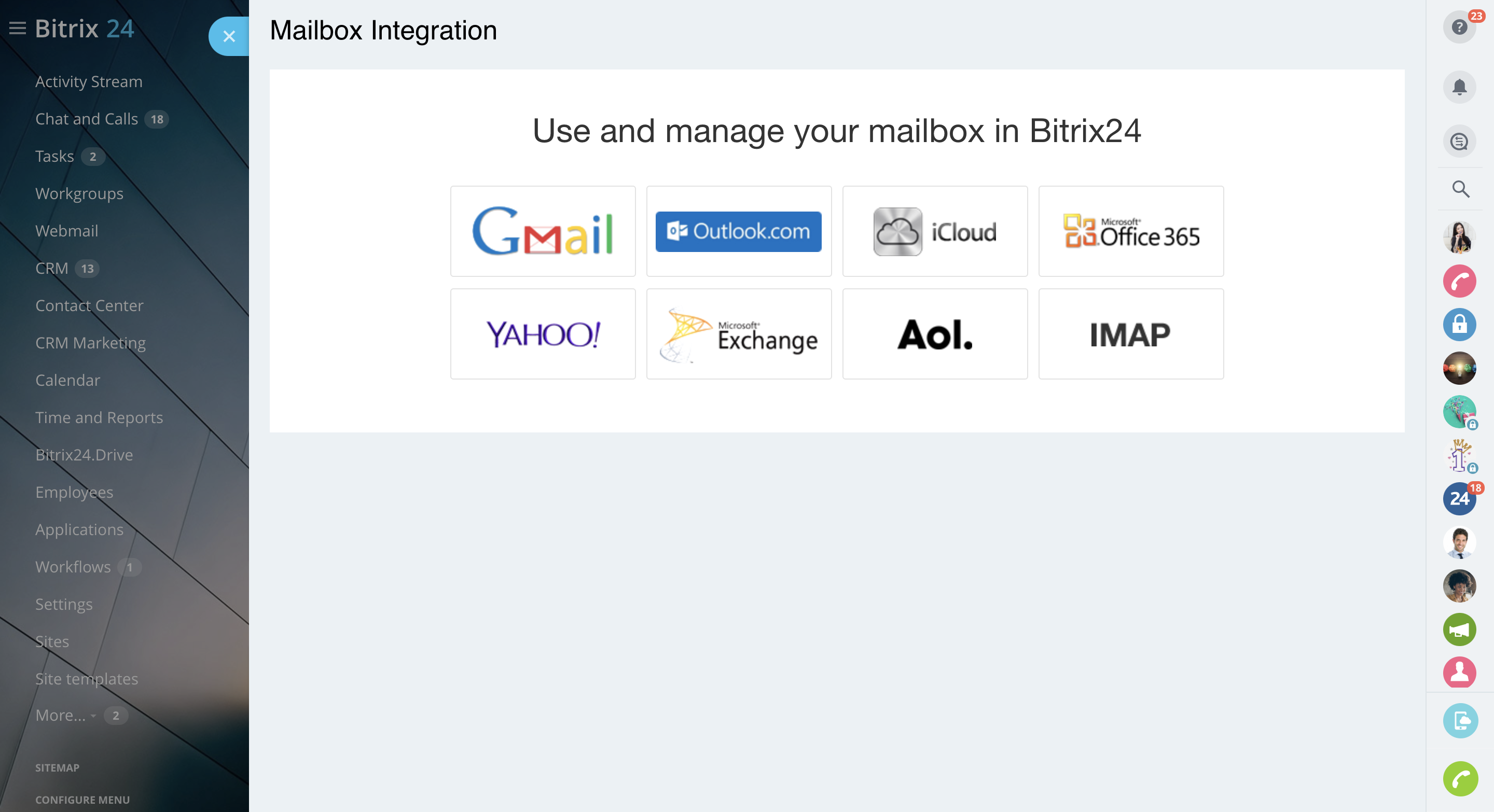Select the Microsoft Exchange provider tile
Image resolution: width=1494 pixels, height=812 pixels.
pyautogui.click(x=738, y=334)
